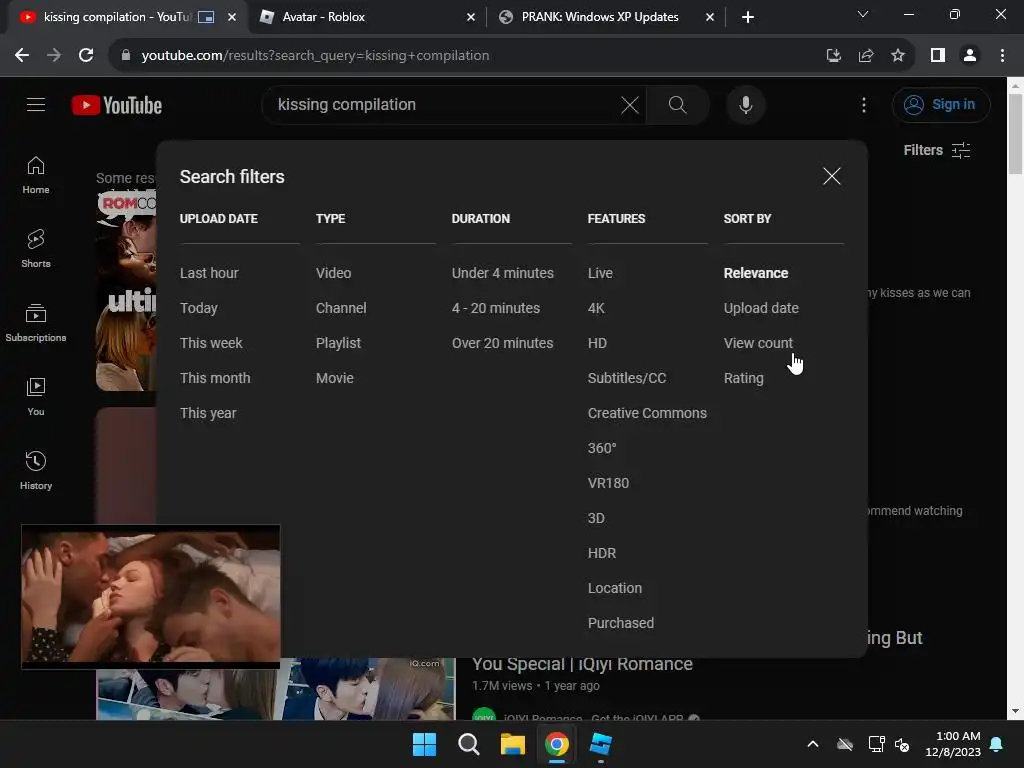Screen dimensions: 1024x768
Task: Open the You sidebar section
Action: point(36,396)
